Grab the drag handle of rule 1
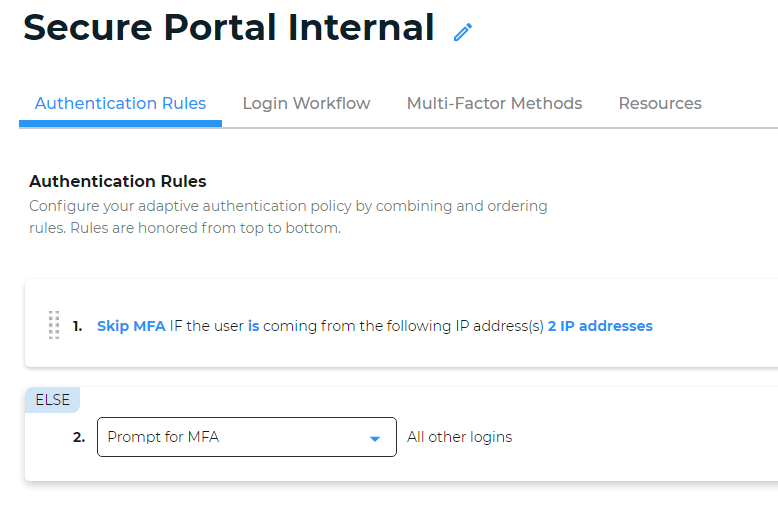This screenshot has height=523, width=778. point(54,325)
